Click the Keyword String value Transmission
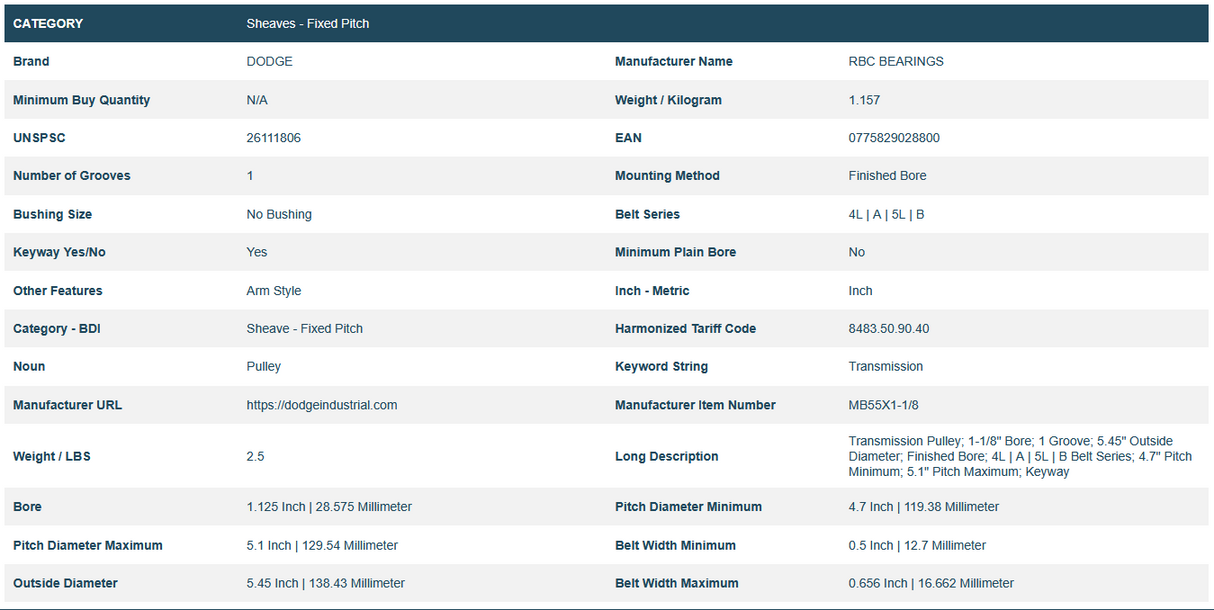This screenshot has height=610, width=1214. (x=885, y=367)
